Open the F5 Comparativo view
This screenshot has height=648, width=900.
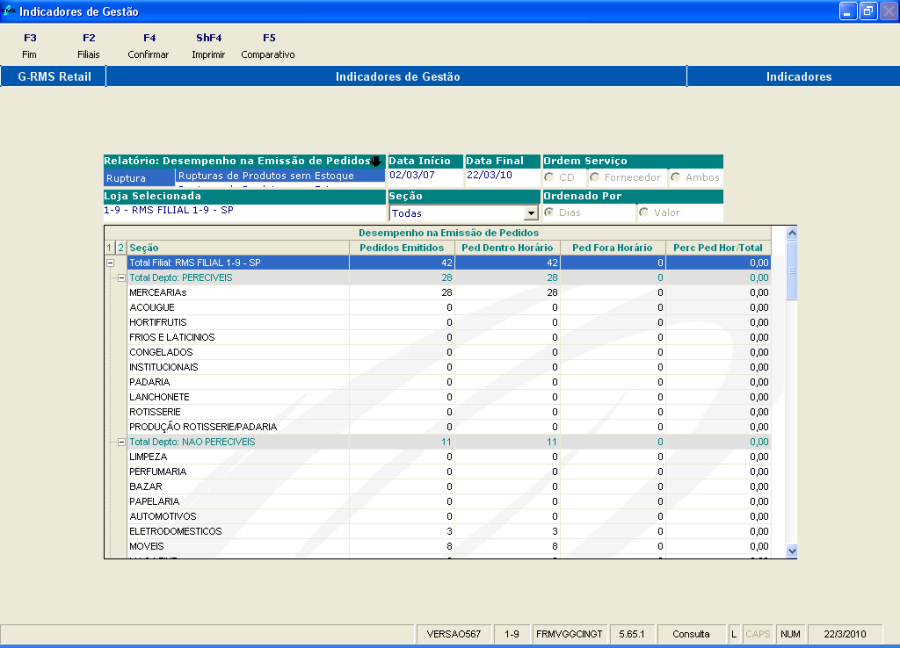click(268, 46)
